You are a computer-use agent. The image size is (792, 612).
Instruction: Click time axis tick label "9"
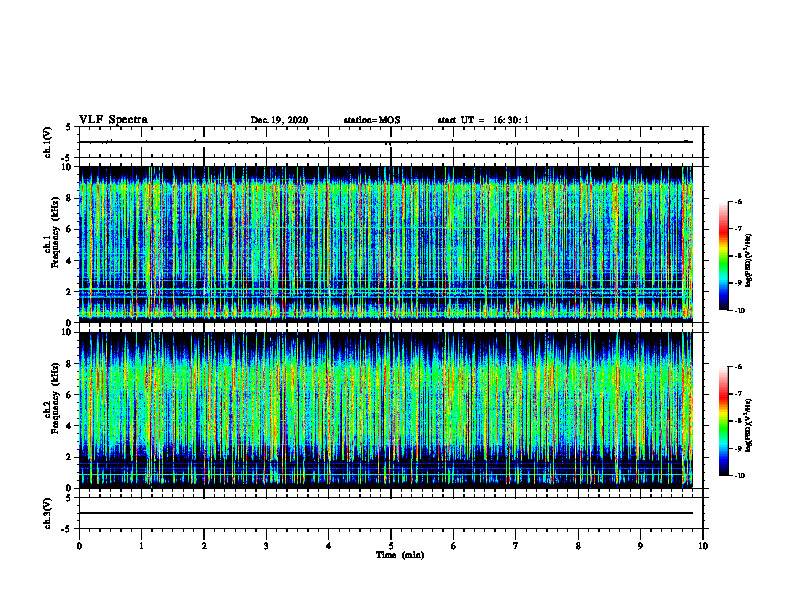tap(640, 546)
